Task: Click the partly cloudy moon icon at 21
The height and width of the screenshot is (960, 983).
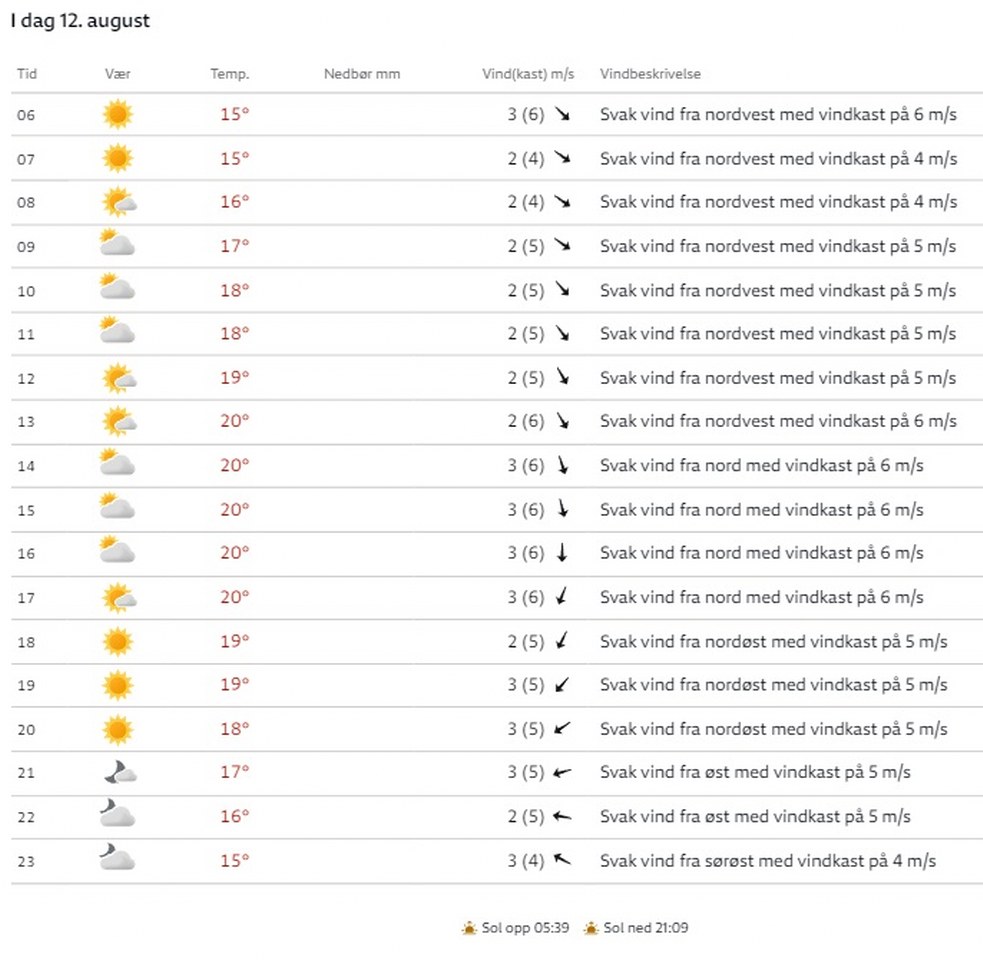Action: pyautogui.click(x=118, y=772)
